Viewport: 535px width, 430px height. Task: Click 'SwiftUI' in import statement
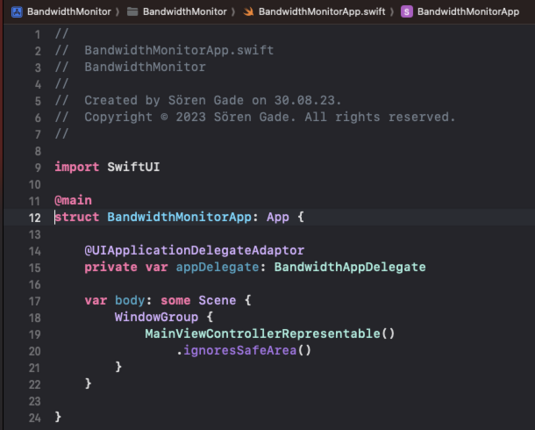coord(133,167)
